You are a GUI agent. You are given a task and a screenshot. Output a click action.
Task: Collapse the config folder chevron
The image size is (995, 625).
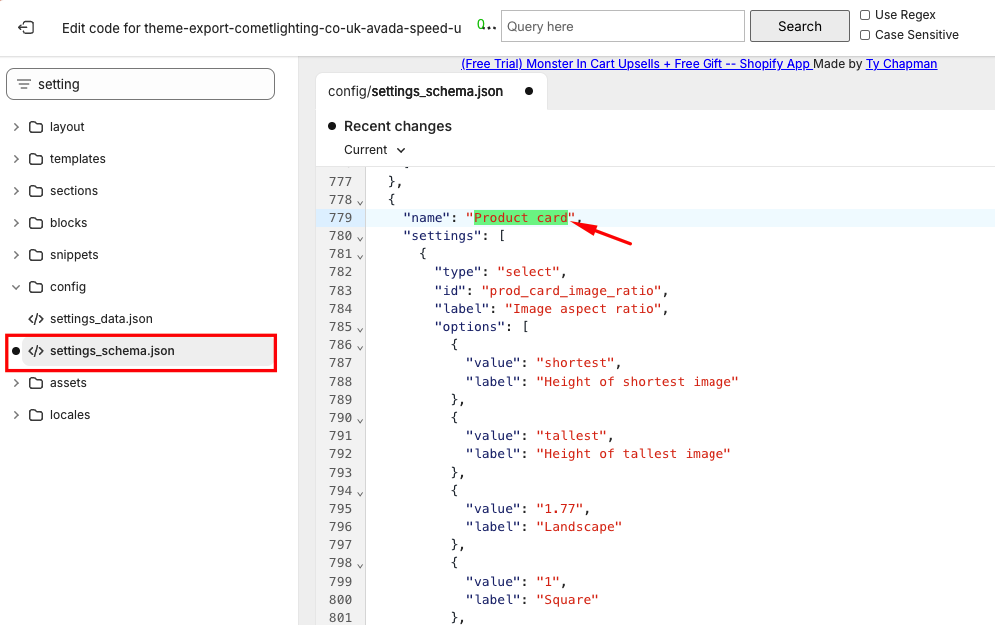click(16, 287)
